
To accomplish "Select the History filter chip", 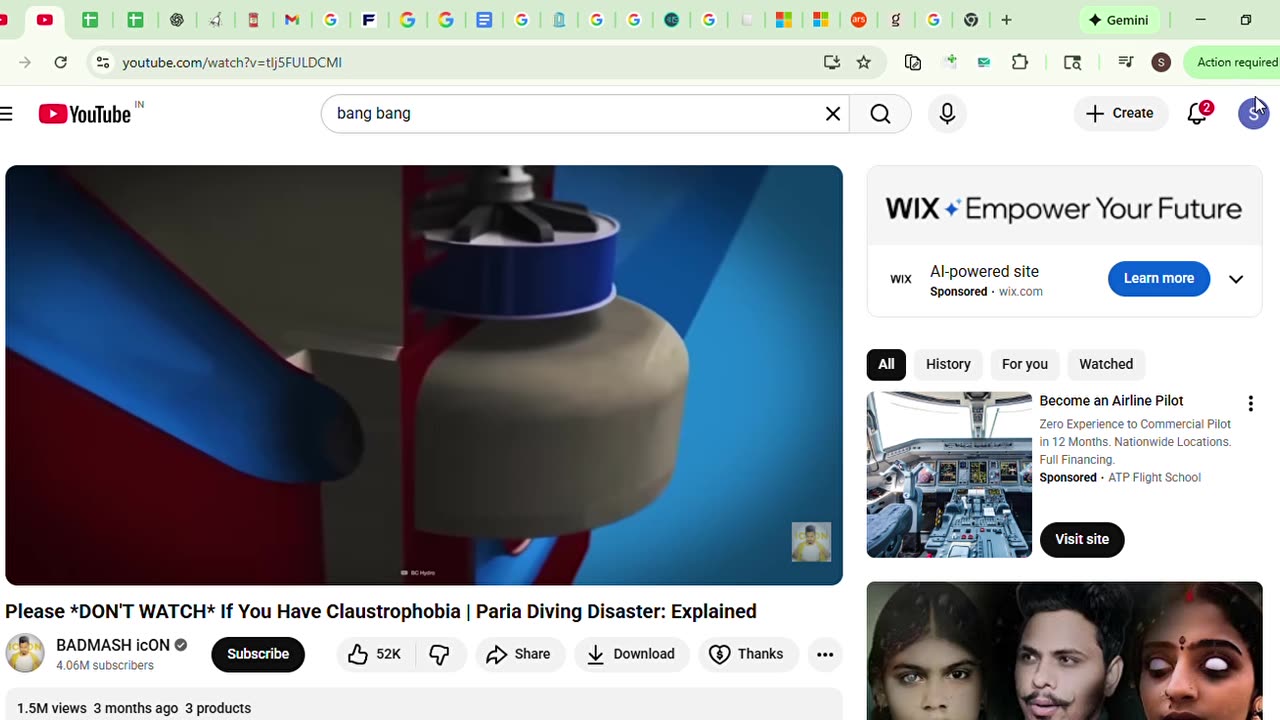I will click(948, 364).
